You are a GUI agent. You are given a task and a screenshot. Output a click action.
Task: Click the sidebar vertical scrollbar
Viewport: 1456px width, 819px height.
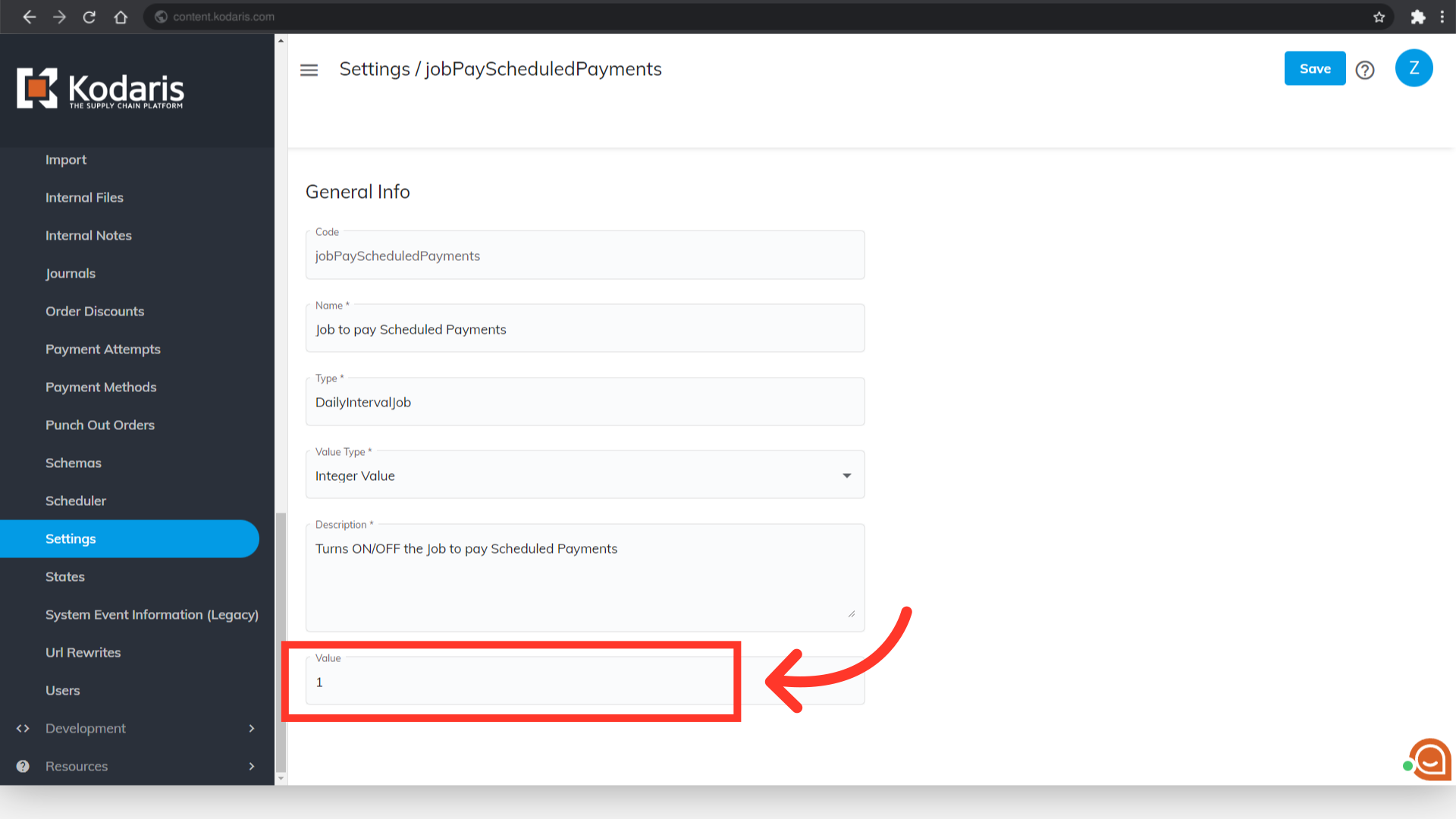tap(281, 641)
